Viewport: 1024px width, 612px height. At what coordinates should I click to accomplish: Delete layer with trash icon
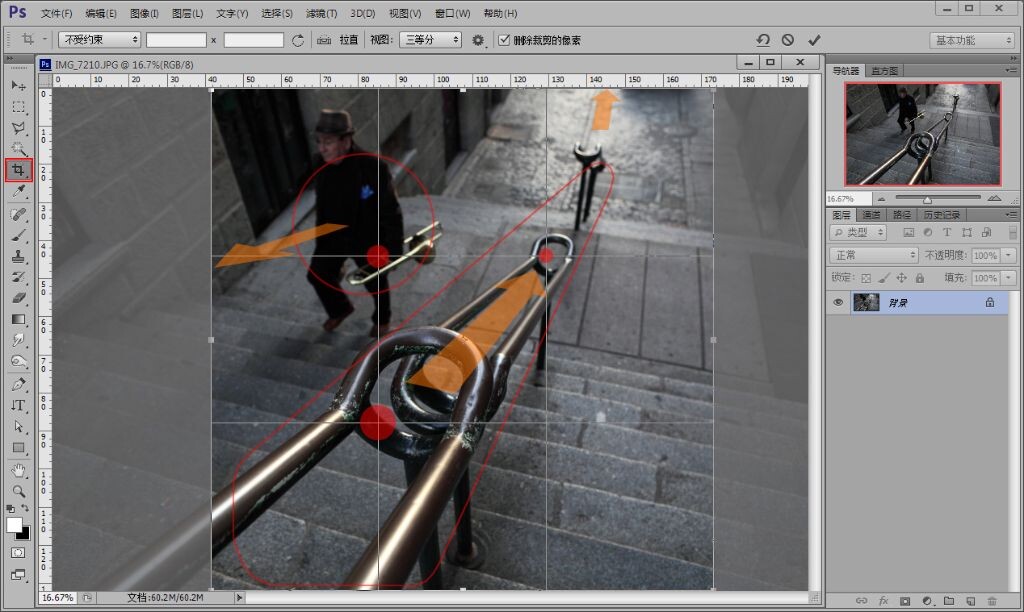coord(992,600)
